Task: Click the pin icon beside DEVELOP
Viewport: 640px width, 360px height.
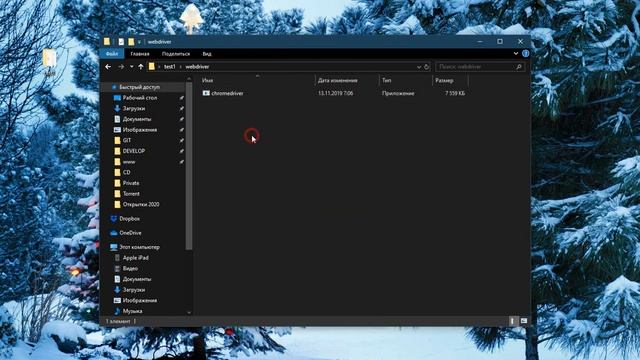Action: [x=182, y=151]
